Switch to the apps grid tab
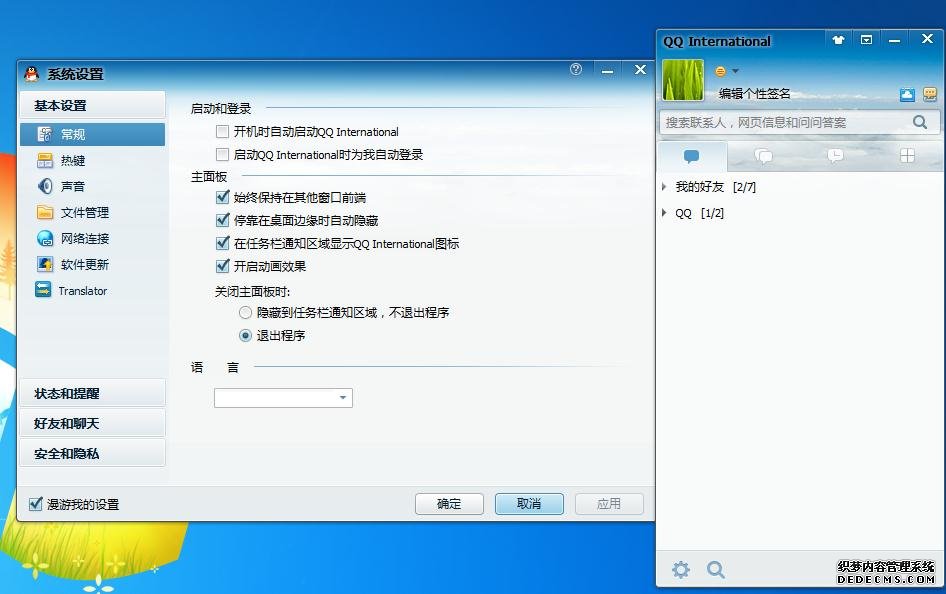 click(907, 156)
